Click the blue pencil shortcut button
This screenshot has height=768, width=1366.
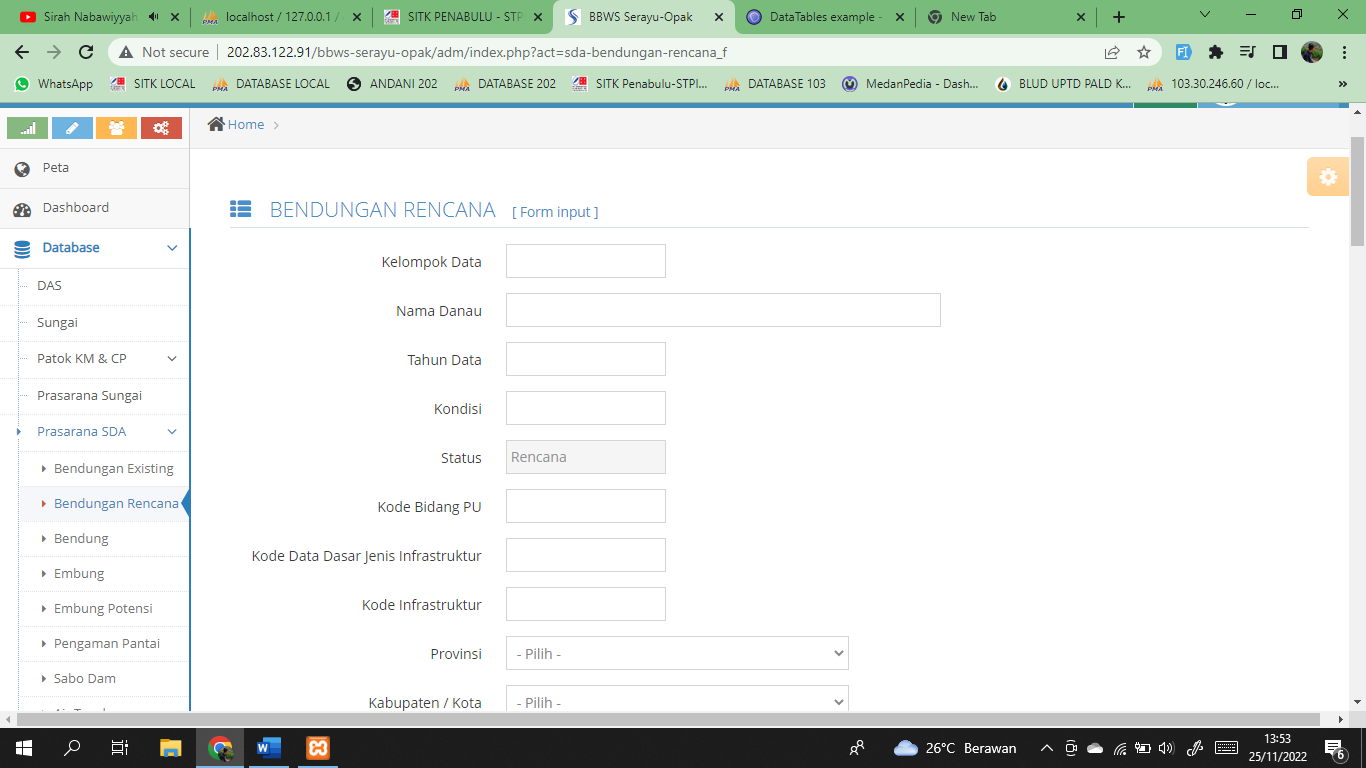(72, 128)
